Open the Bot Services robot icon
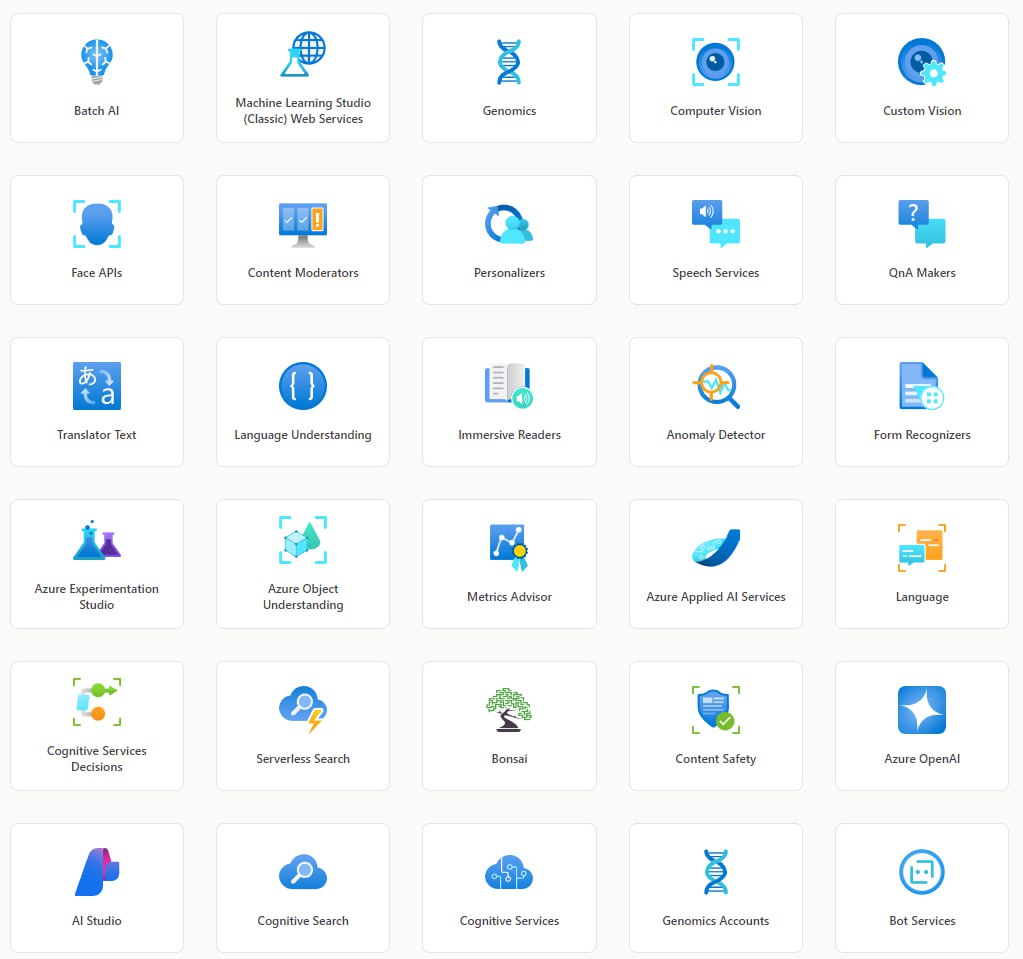1023x959 pixels. [922, 872]
